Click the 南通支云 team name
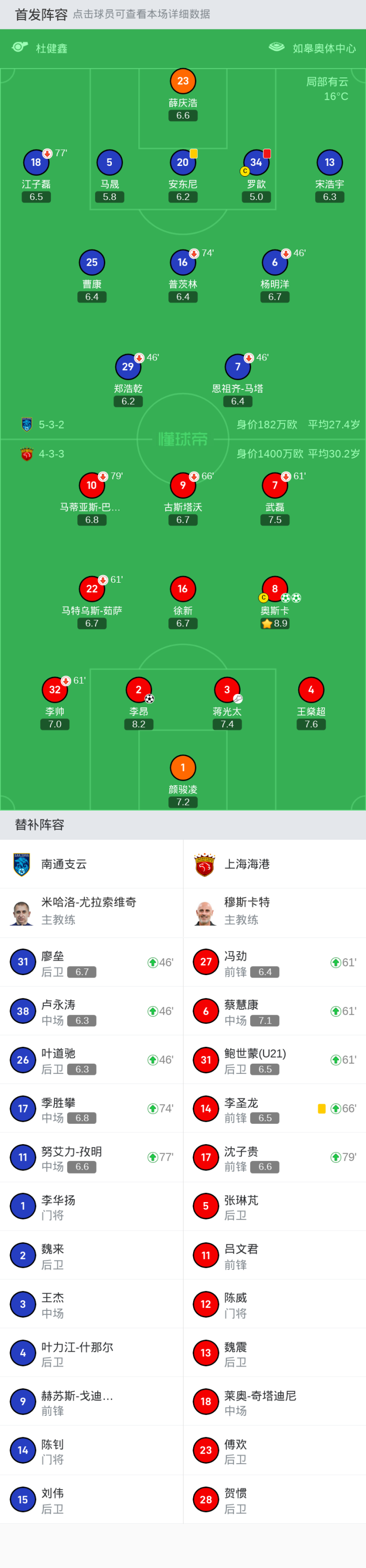366x1568 pixels. coord(64,864)
